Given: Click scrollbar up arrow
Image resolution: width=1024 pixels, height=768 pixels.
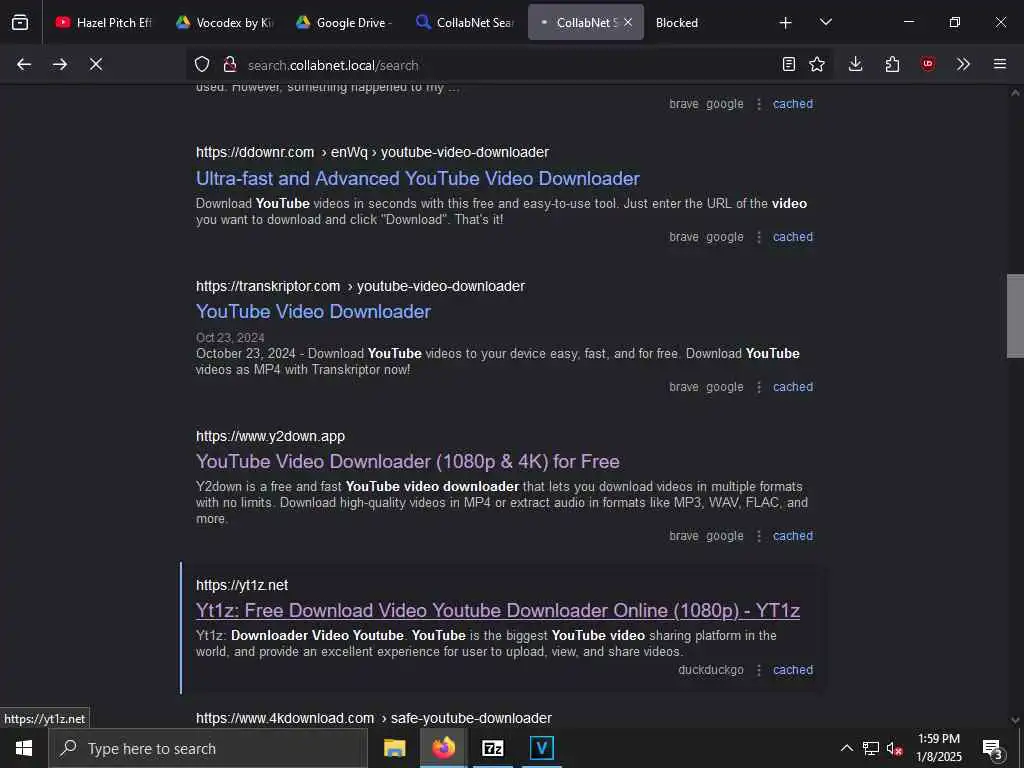Looking at the screenshot, I should 1015,93.
